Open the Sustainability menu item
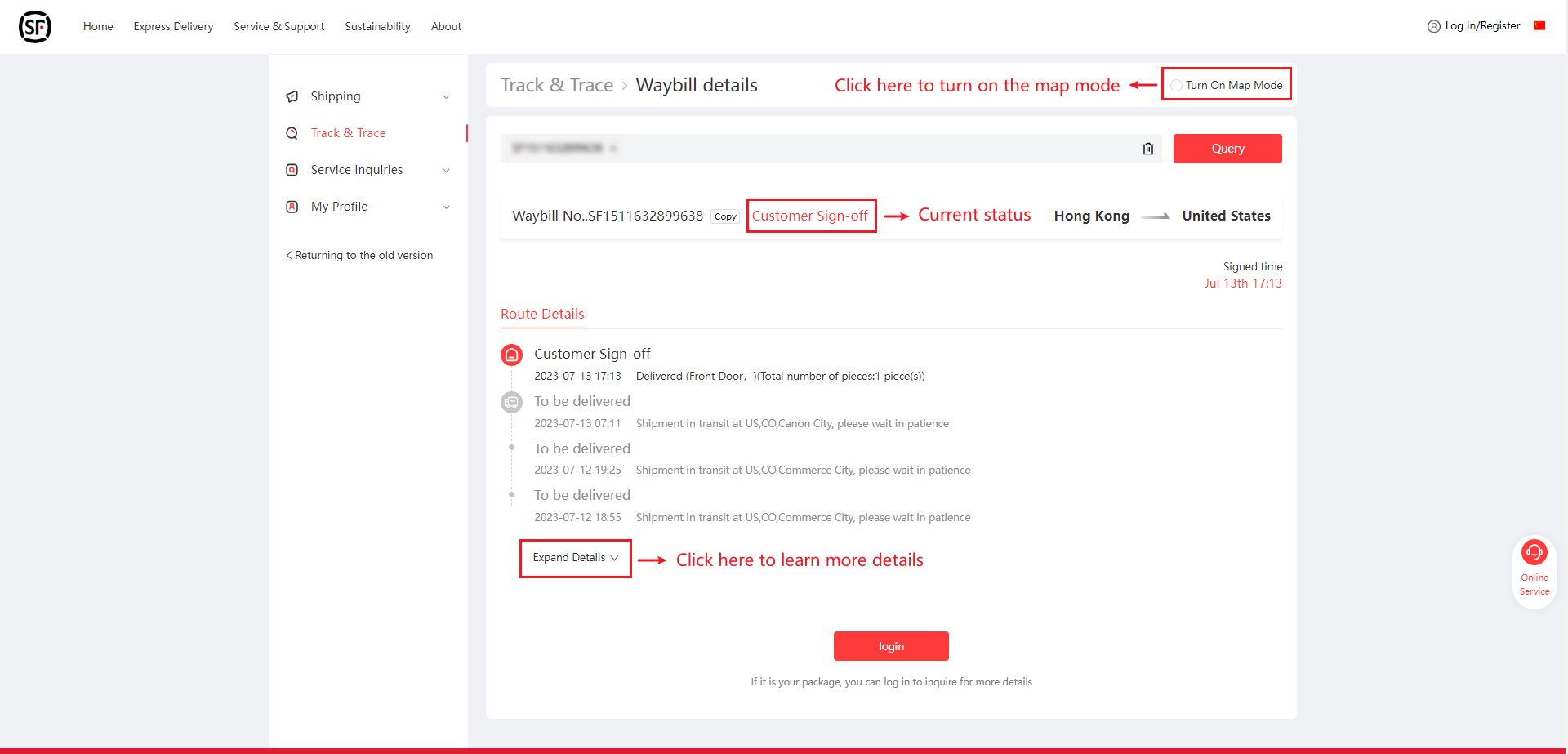Image resolution: width=1568 pixels, height=754 pixels. tap(377, 26)
